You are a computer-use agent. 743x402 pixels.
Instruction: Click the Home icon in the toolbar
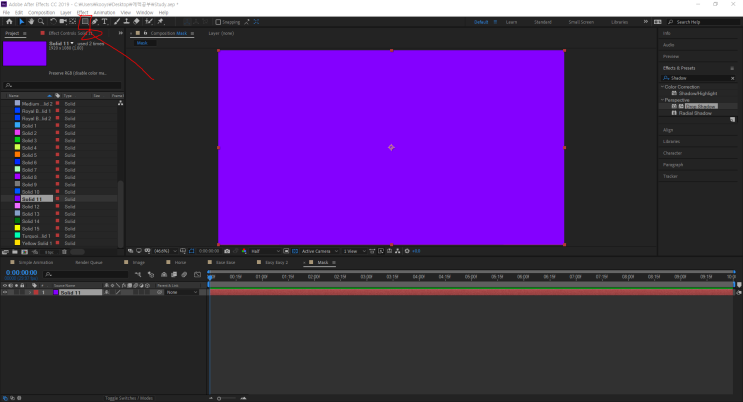coord(9,22)
